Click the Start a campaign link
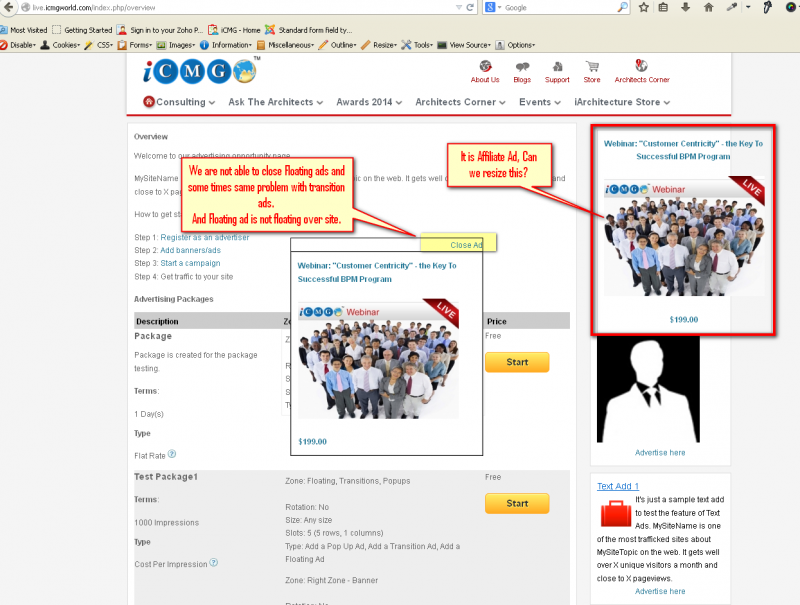Viewport: 800px width, 605px height. 190,263
